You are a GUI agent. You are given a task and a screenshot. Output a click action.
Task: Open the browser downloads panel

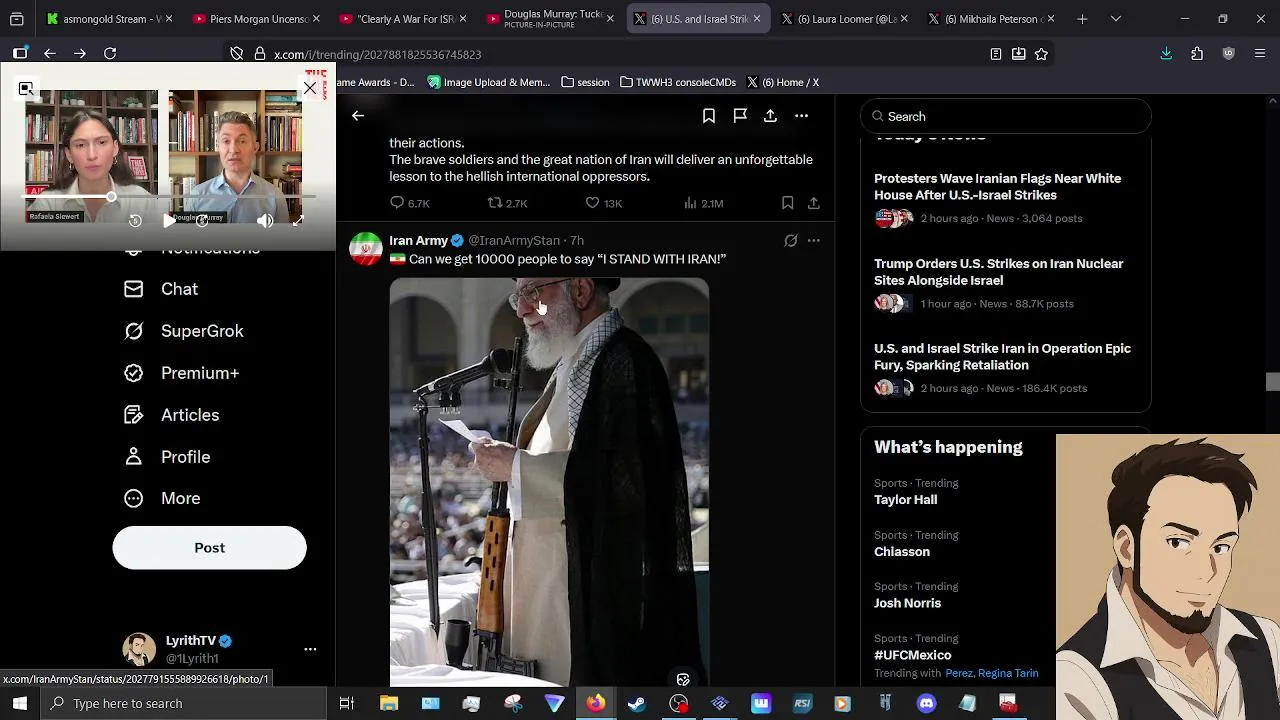click(x=1166, y=54)
